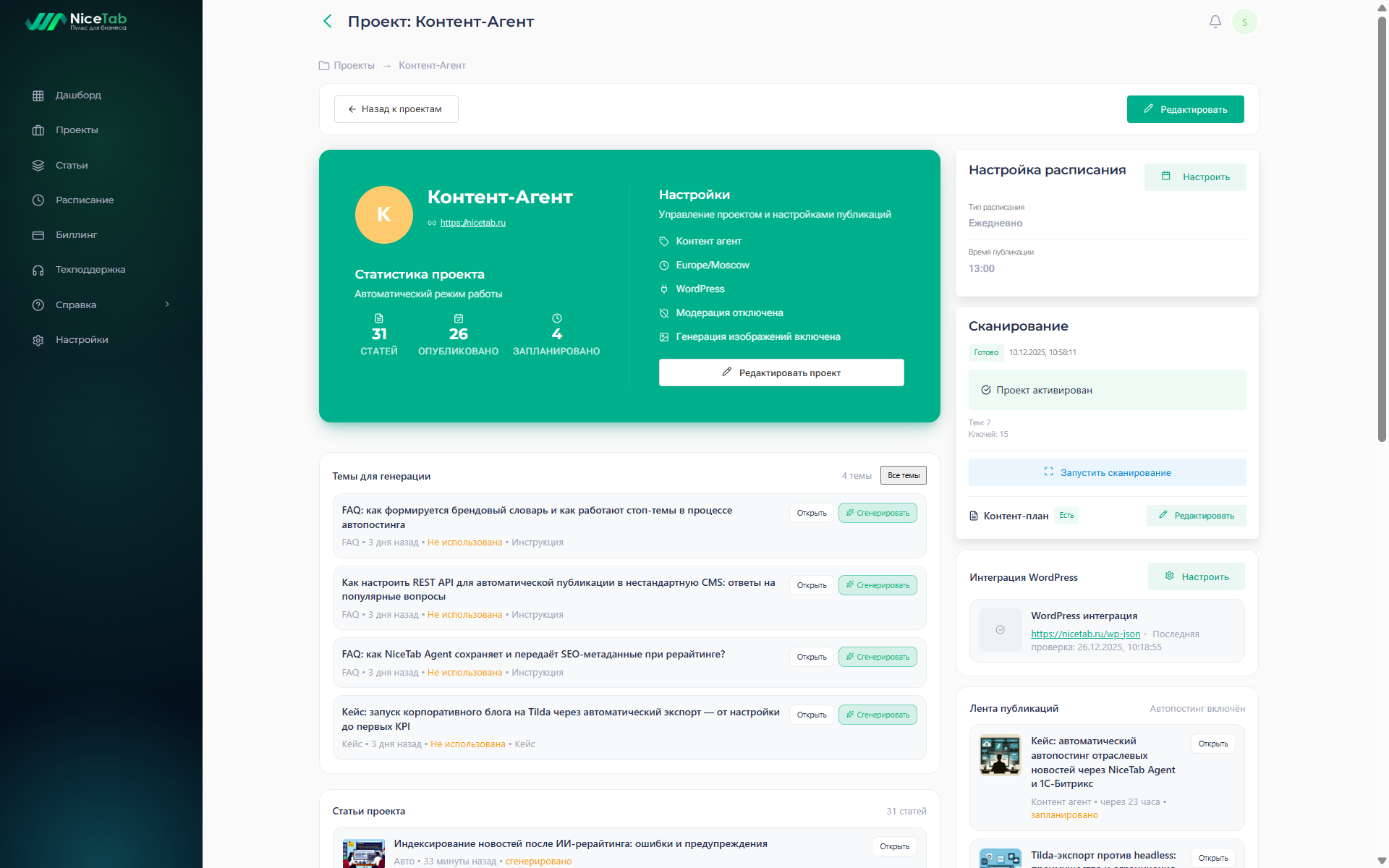1389x868 pixels.
Task: Click Настроить in Интеграция WordPress
Action: click(x=1197, y=576)
